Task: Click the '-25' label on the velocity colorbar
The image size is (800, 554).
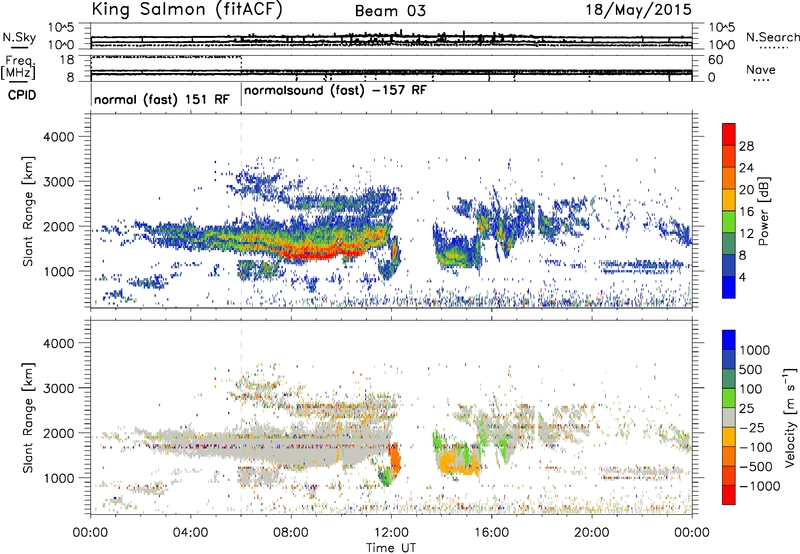Action: (751, 427)
